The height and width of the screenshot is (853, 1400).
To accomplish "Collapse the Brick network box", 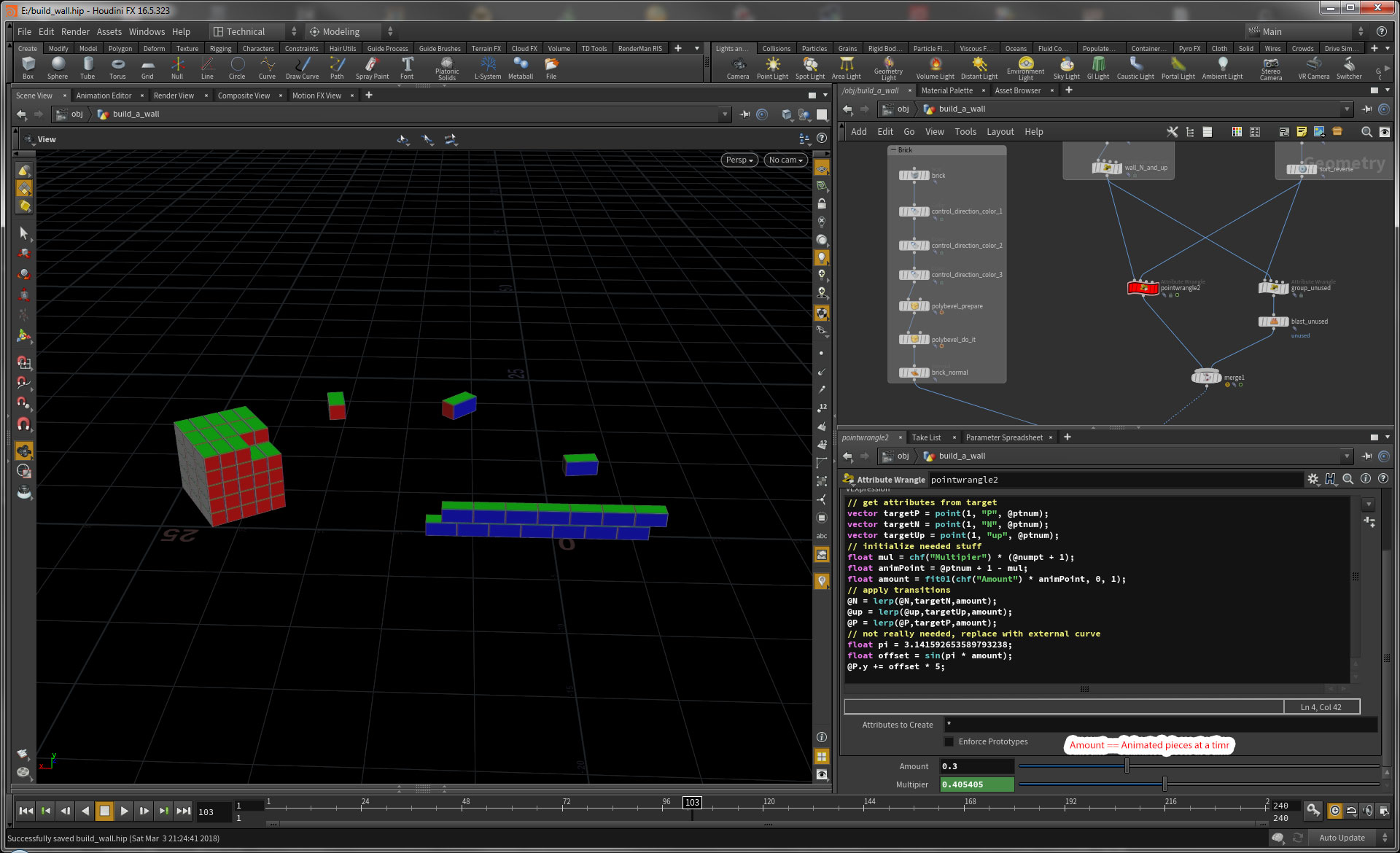I will [893, 150].
